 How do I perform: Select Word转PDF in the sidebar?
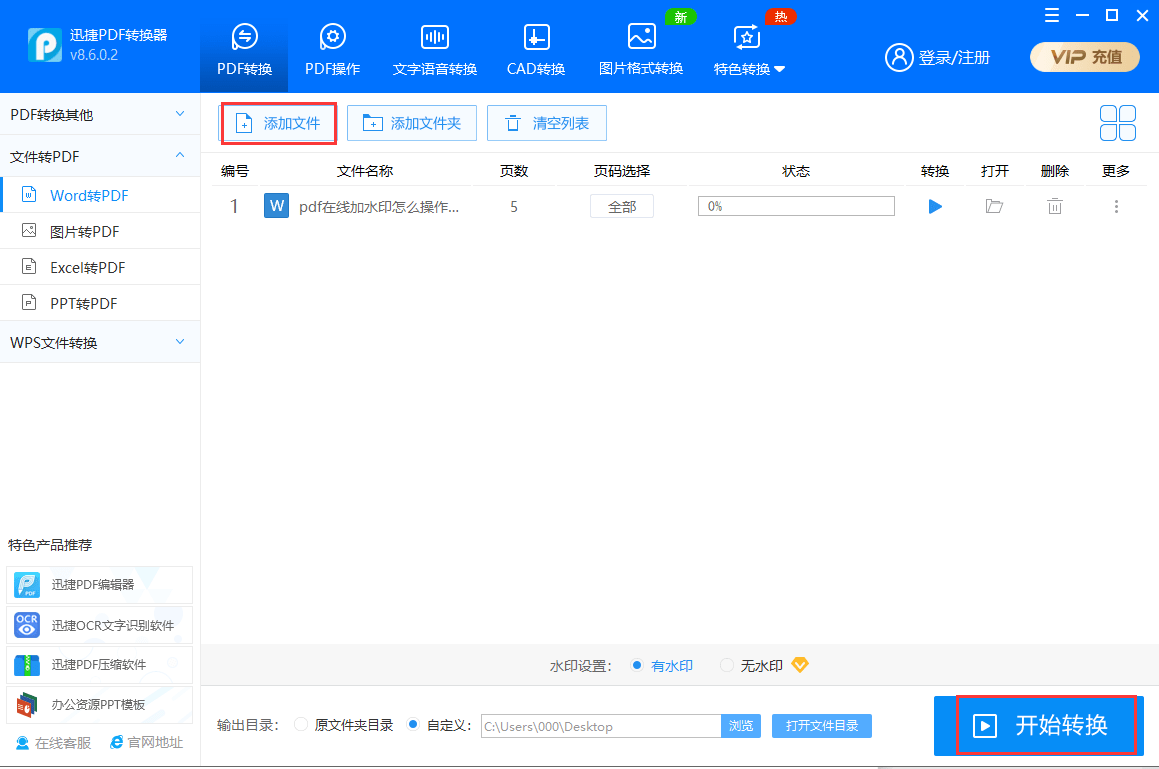(x=100, y=195)
